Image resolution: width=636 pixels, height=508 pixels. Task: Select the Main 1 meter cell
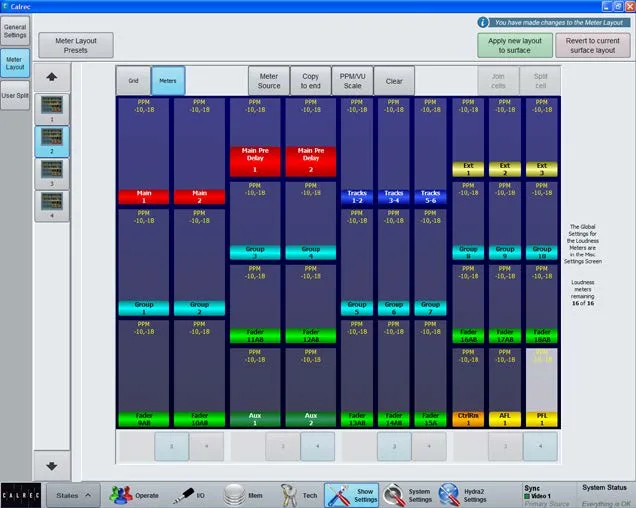coord(144,151)
